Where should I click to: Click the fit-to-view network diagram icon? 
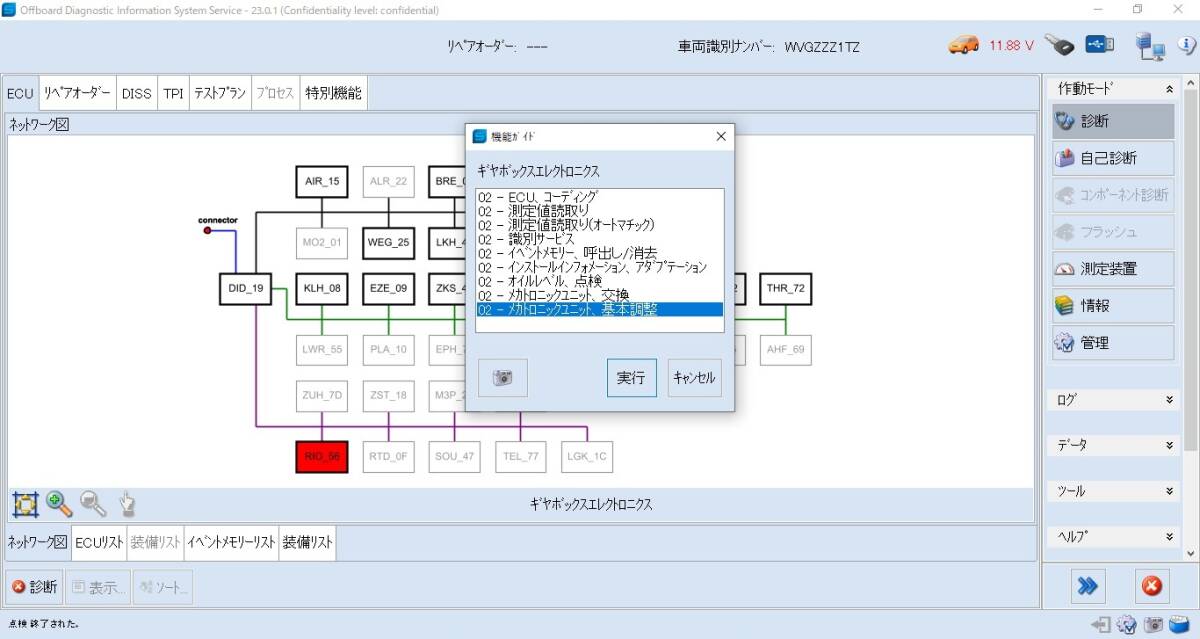pos(25,503)
